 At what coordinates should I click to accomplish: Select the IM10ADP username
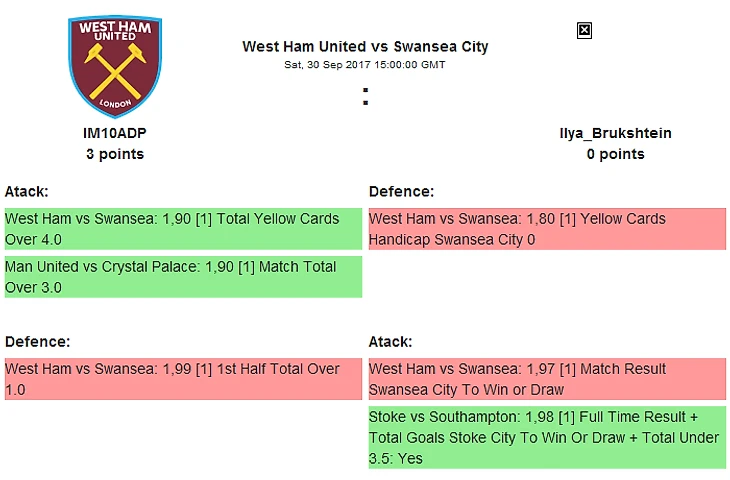click(115, 133)
